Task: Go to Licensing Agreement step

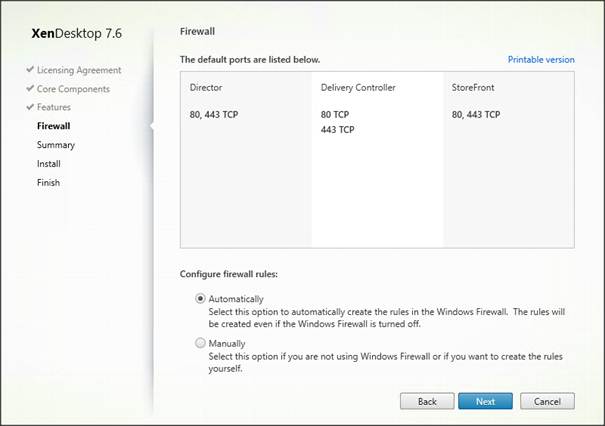Action: tap(79, 70)
